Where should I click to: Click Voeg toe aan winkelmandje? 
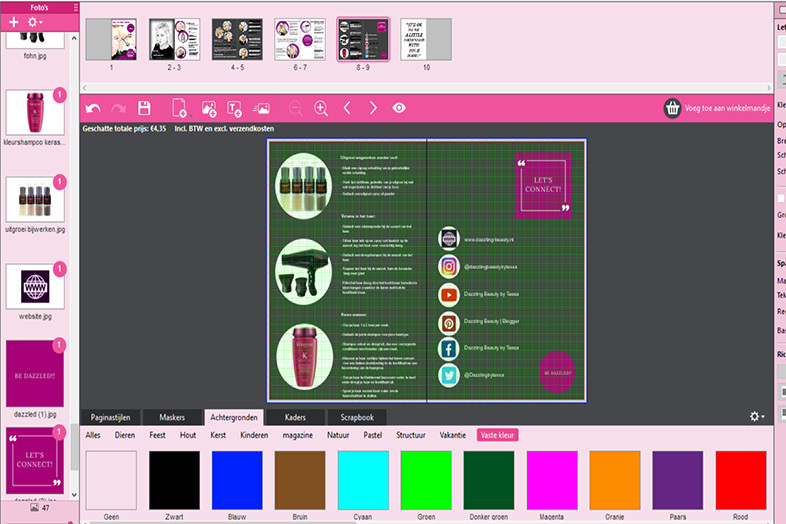click(x=727, y=108)
